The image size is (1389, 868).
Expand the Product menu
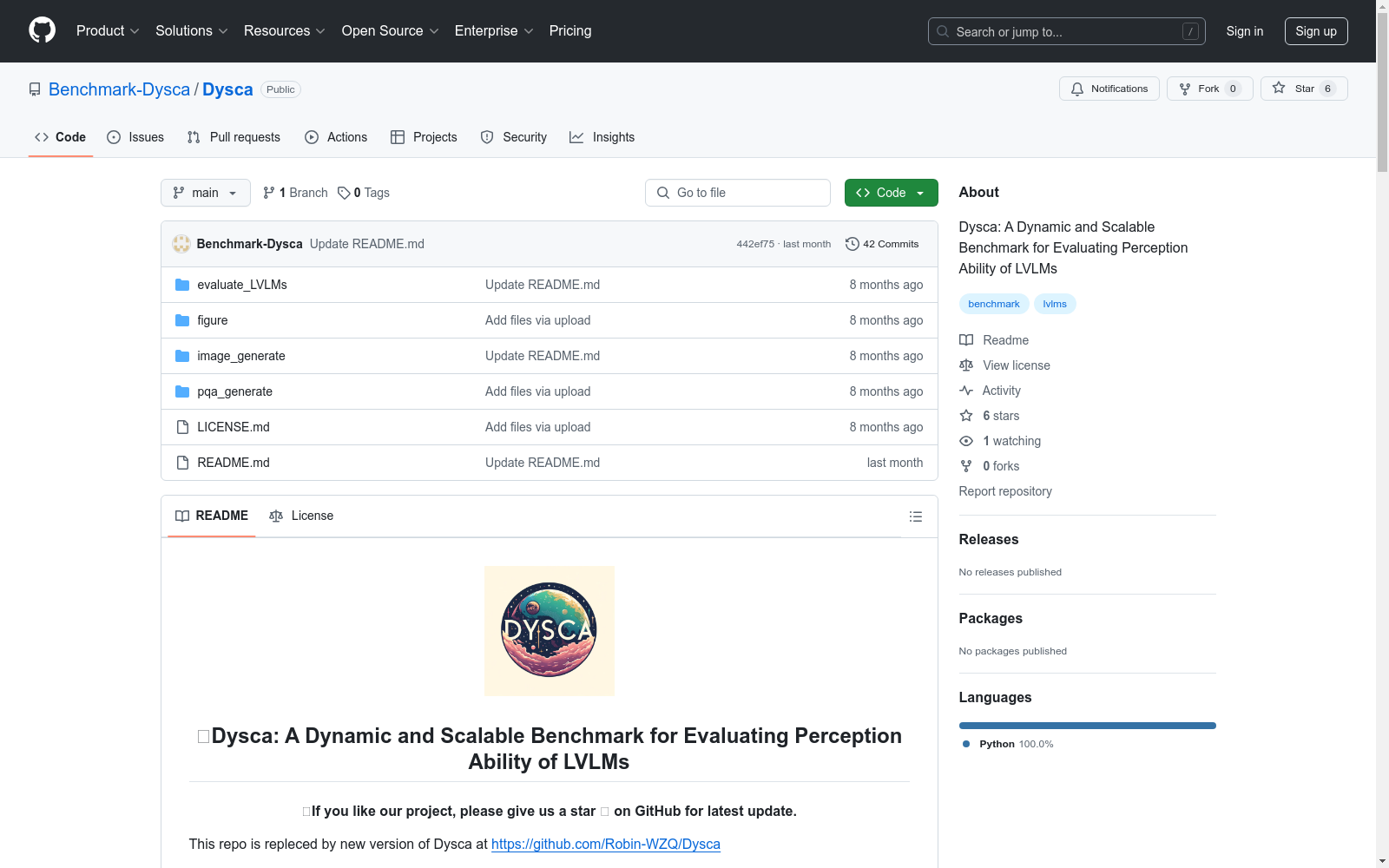point(108,30)
